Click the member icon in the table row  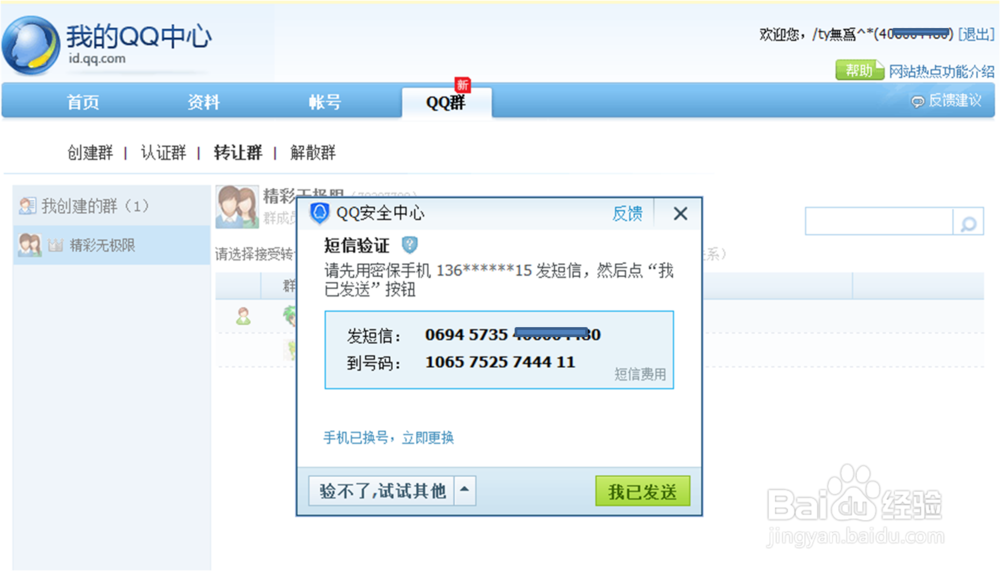(x=243, y=316)
